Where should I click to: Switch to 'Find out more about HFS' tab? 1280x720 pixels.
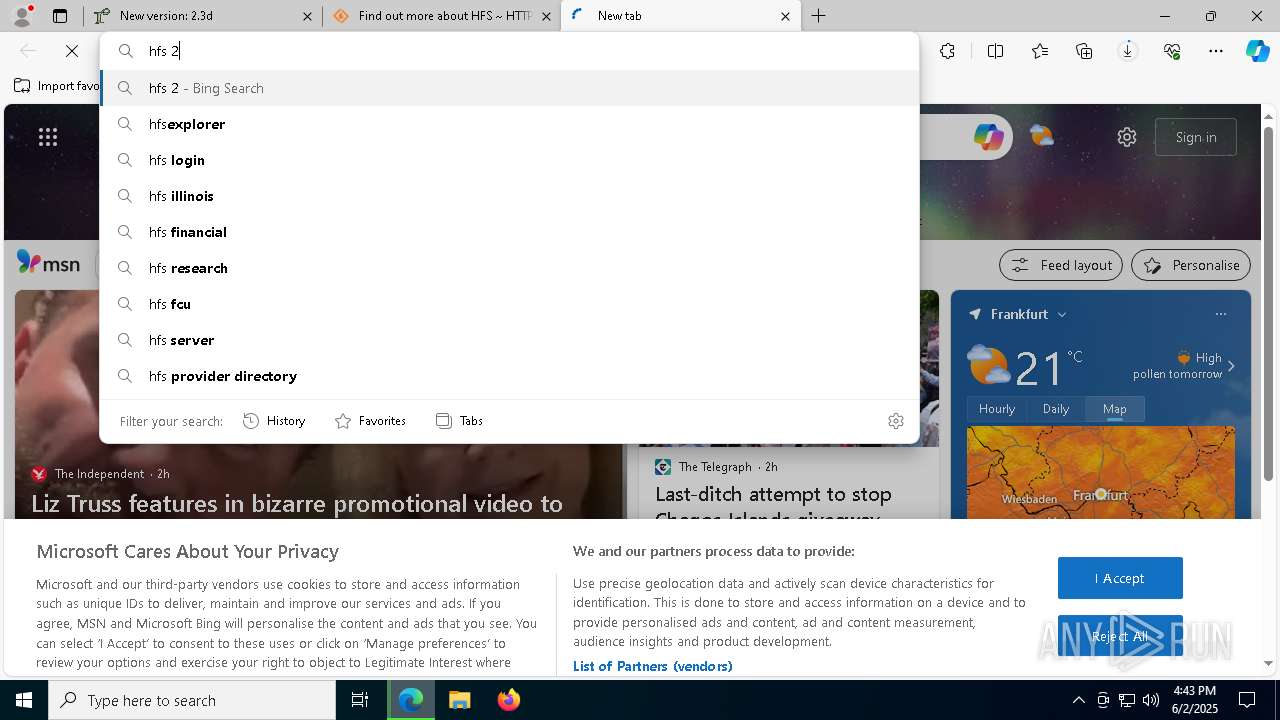coord(442,16)
